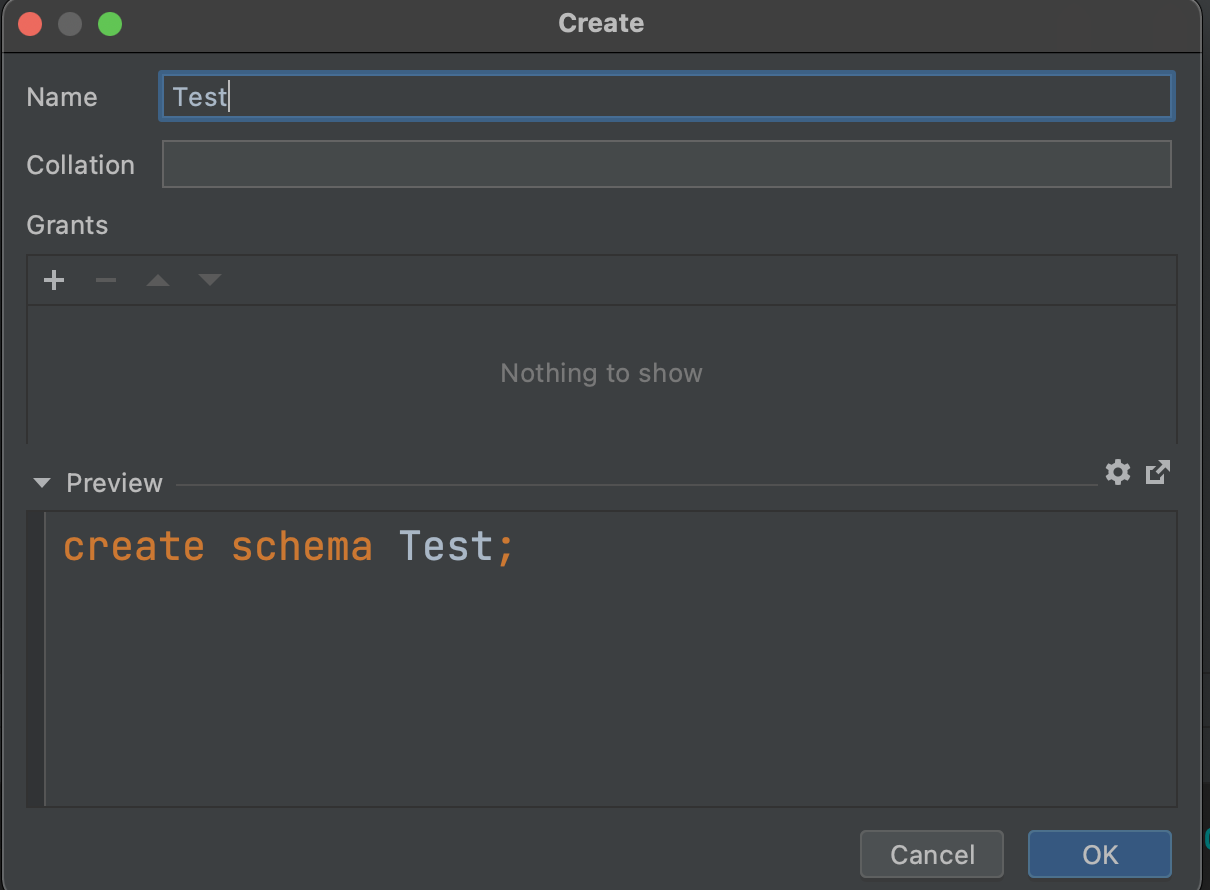1210x890 pixels.
Task: Move grant down with down arrow
Action: pos(210,280)
